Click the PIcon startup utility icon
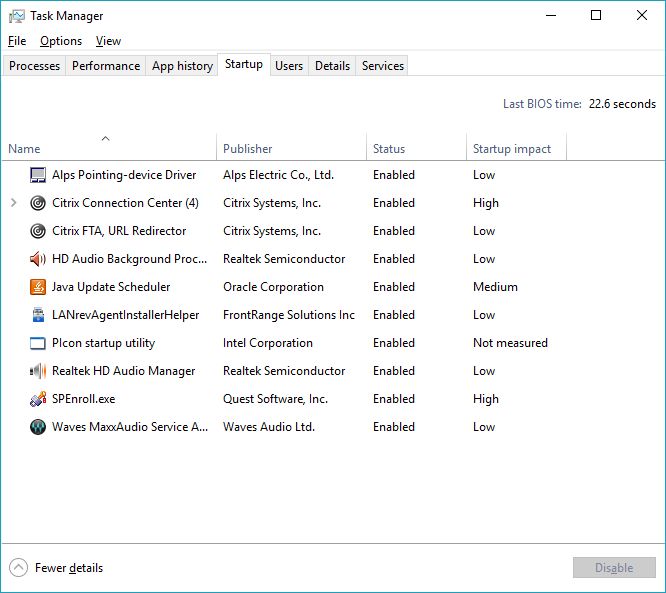 [38, 343]
